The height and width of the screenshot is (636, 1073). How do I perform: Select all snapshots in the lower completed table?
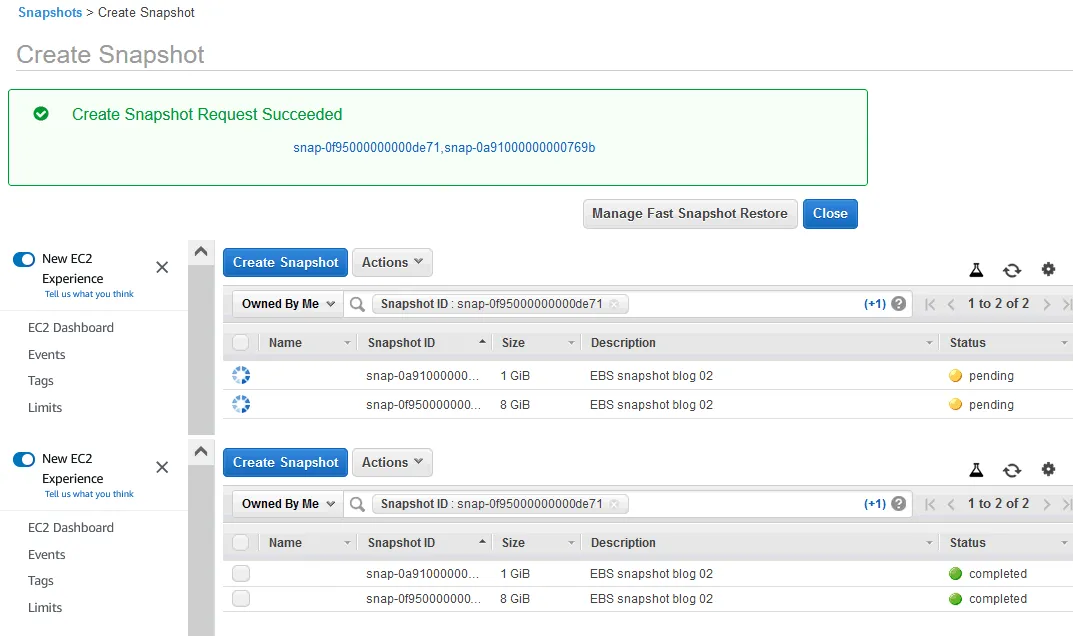(240, 543)
